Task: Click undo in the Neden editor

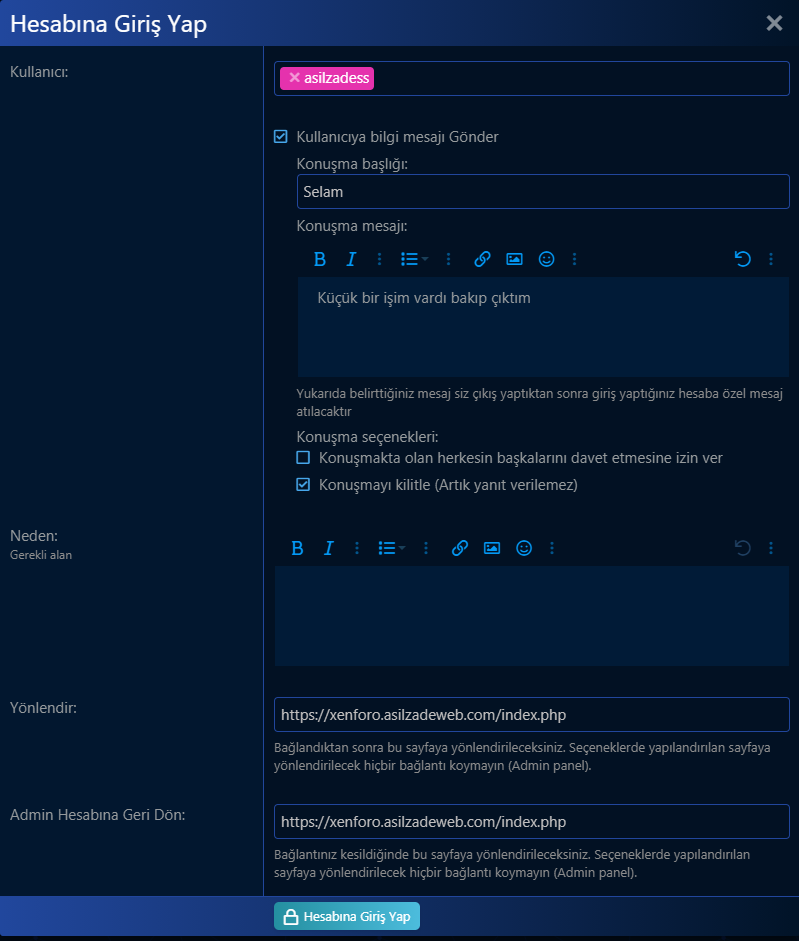Action: coord(743,548)
